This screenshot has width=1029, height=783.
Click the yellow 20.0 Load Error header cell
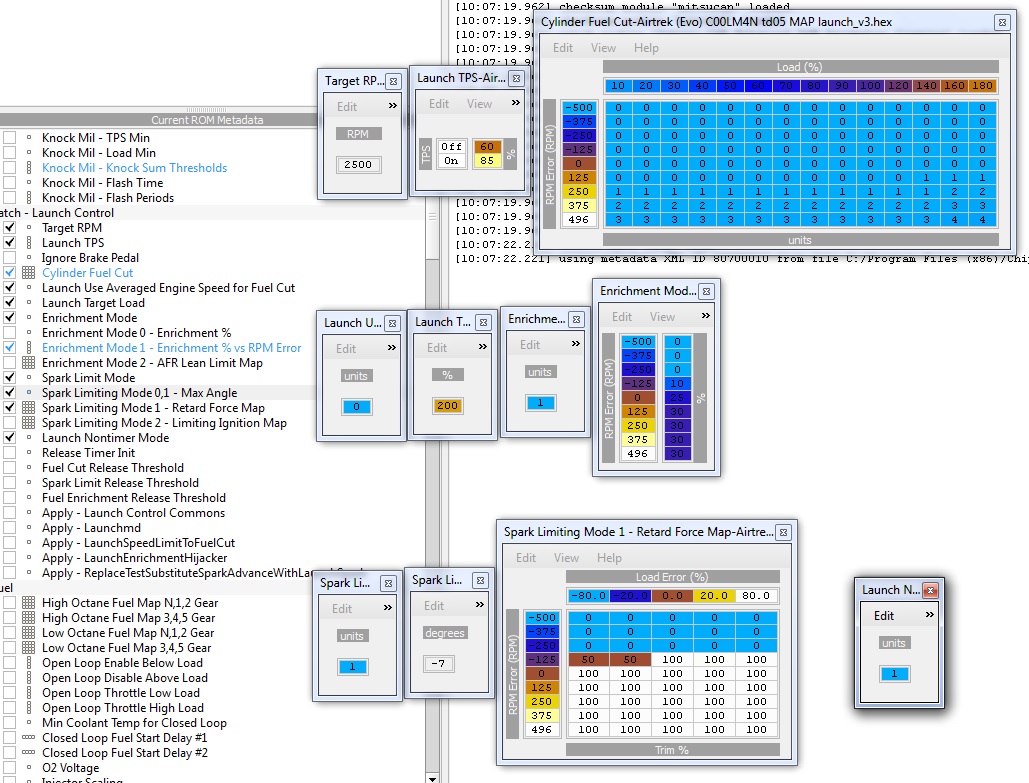714,595
